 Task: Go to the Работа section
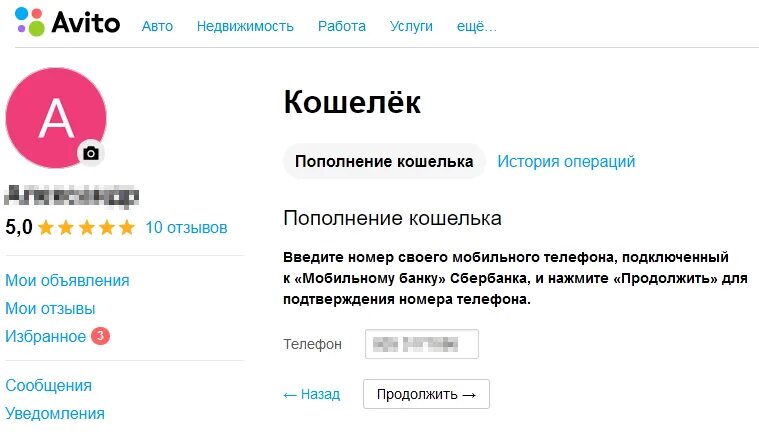click(342, 26)
